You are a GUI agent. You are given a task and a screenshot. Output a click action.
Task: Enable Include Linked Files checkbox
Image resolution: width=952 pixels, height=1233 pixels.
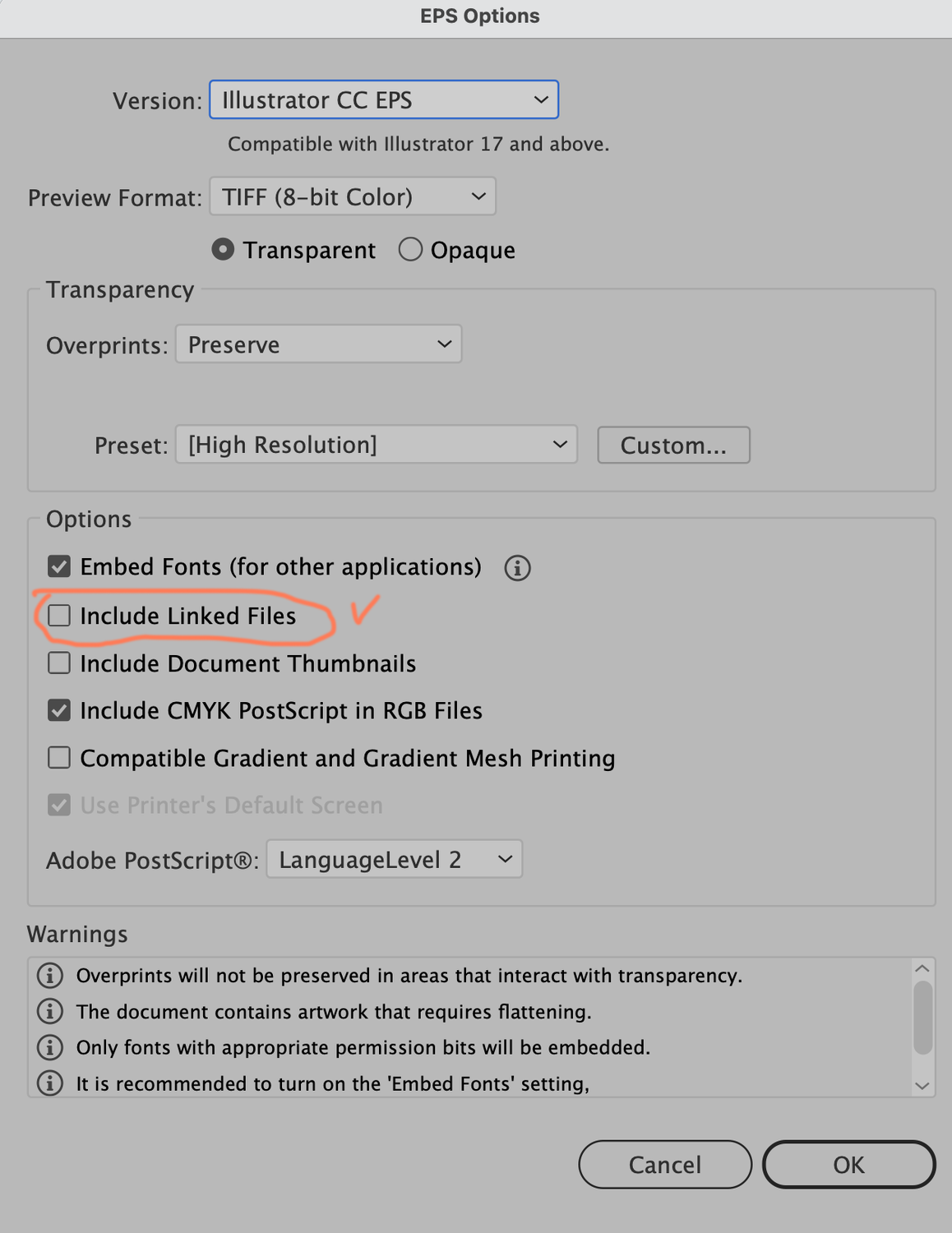click(59, 616)
